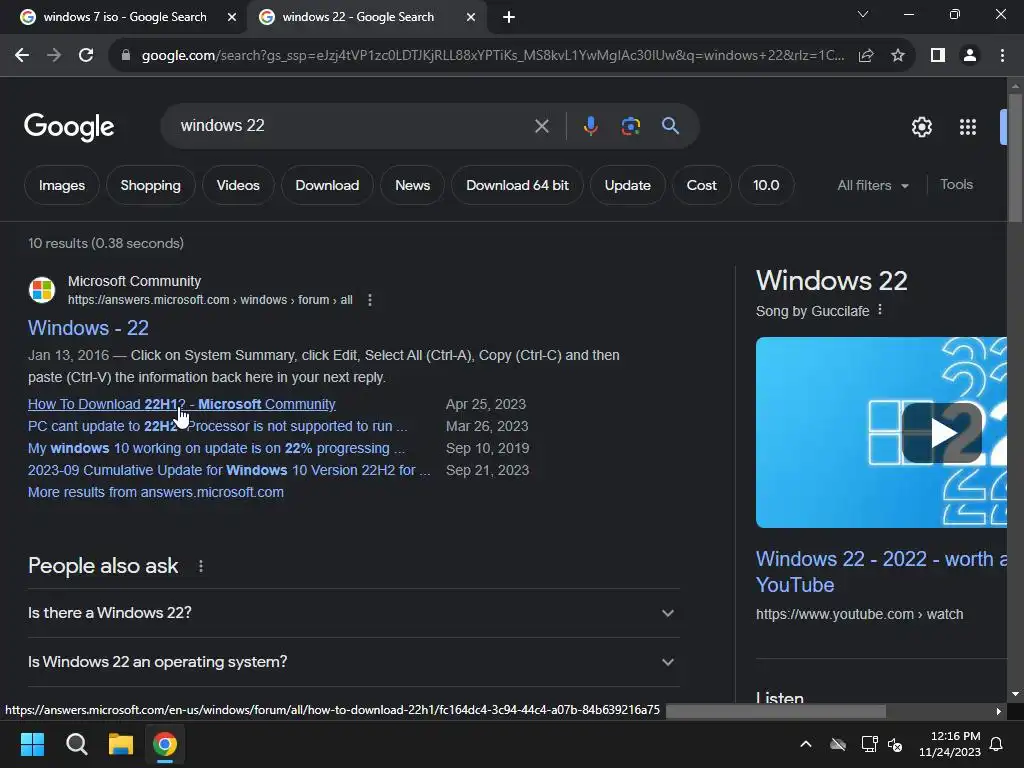Open the taskbar clock and date
Viewport: 1024px width, 768px height.
[x=950, y=744]
